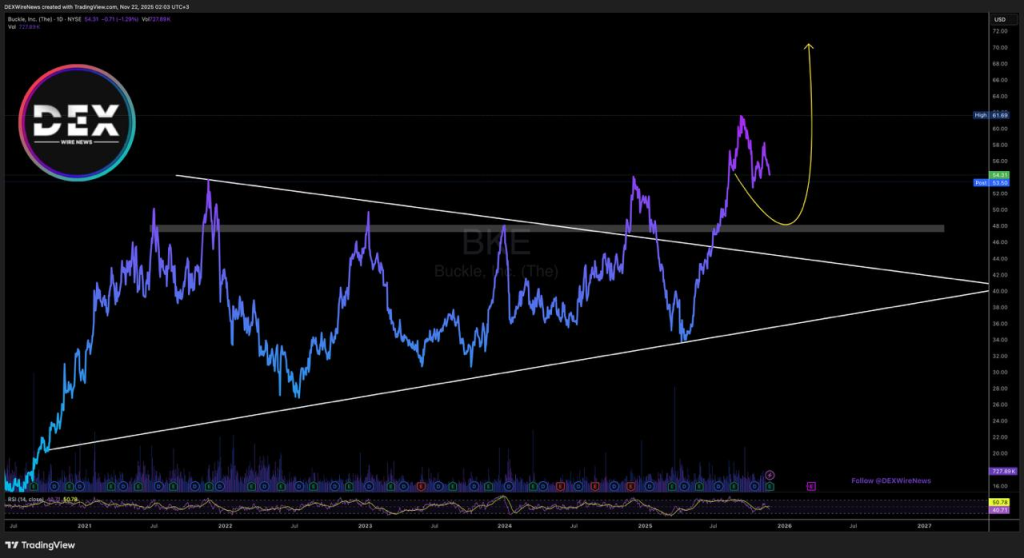Screen dimensions: 1024x558
Task: Click the 2024 label on time axis
Action: point(505,525)
